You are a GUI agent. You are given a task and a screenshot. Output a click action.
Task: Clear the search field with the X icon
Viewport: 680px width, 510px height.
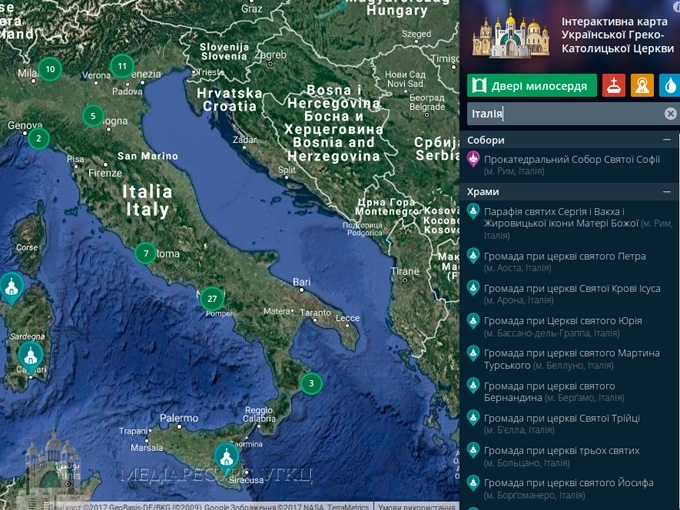670,114
